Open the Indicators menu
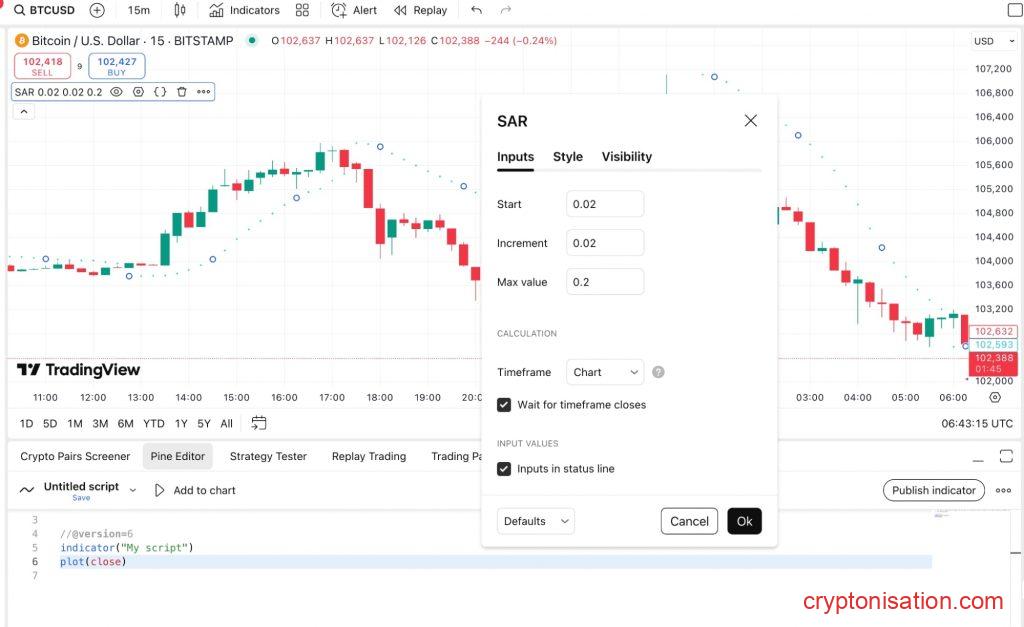The width and height of the screenshot is (1024, 627). (x=244, y=10)
